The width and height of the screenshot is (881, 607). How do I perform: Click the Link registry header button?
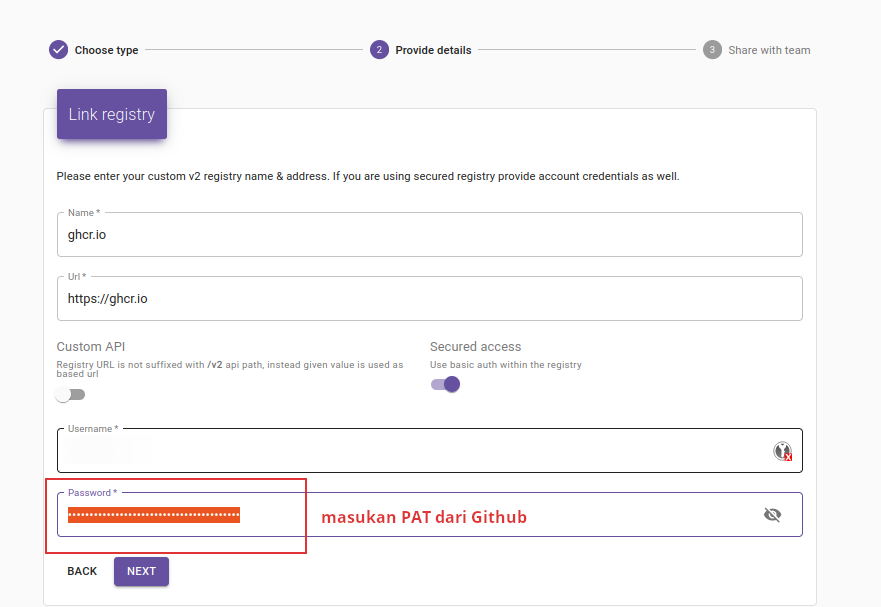point(111,113)
